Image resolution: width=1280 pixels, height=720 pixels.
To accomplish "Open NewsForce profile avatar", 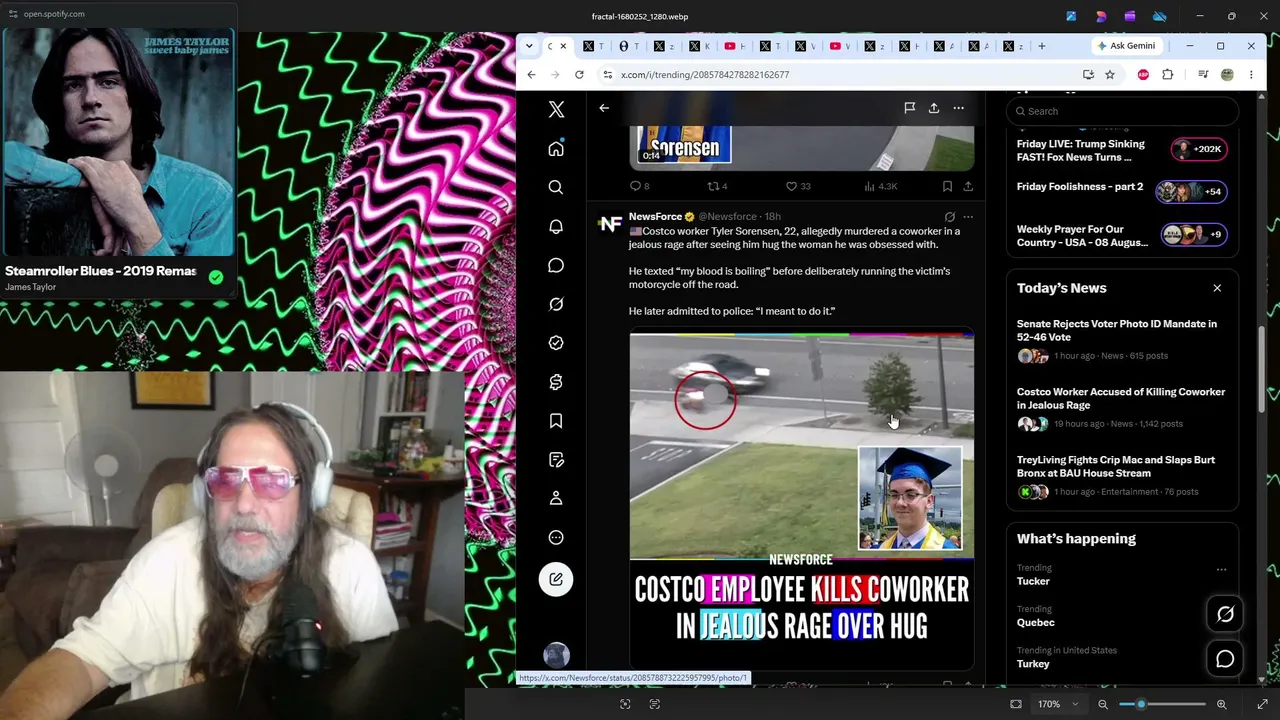I will [609, 224].
